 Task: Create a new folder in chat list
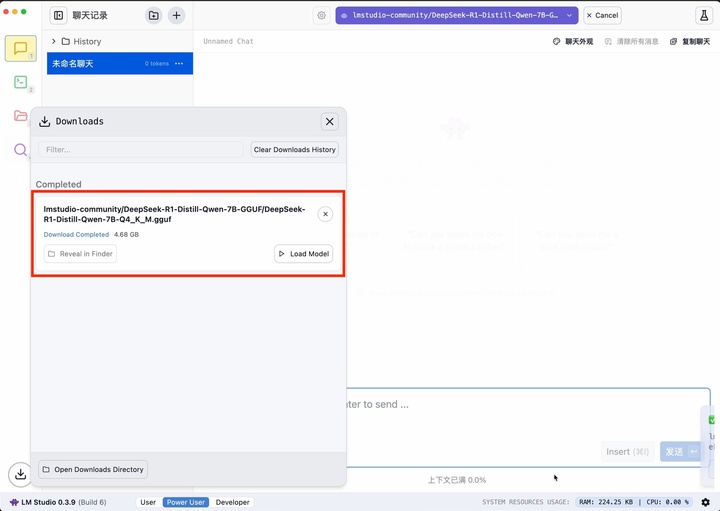click(x=154, y=15)
